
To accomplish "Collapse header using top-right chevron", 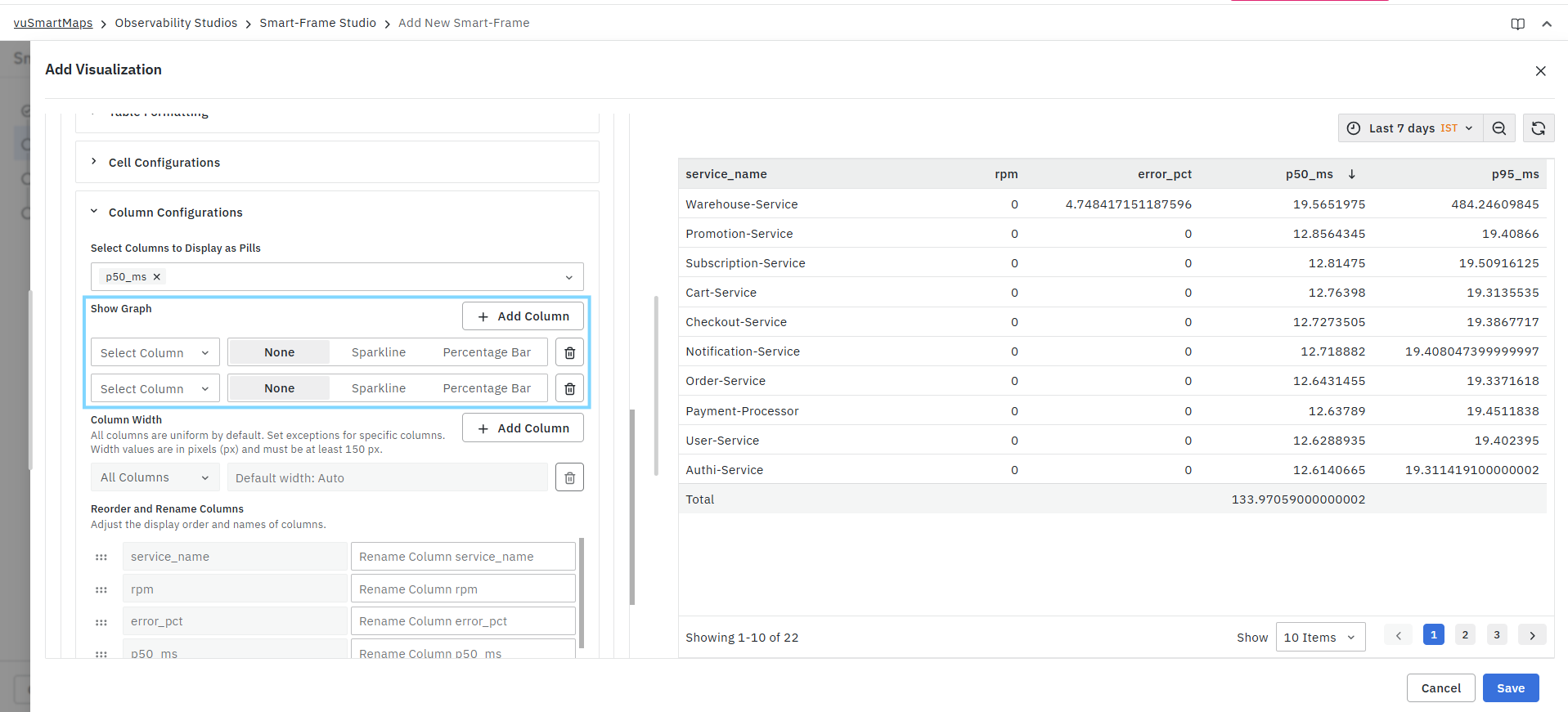I will [1547, 24].
